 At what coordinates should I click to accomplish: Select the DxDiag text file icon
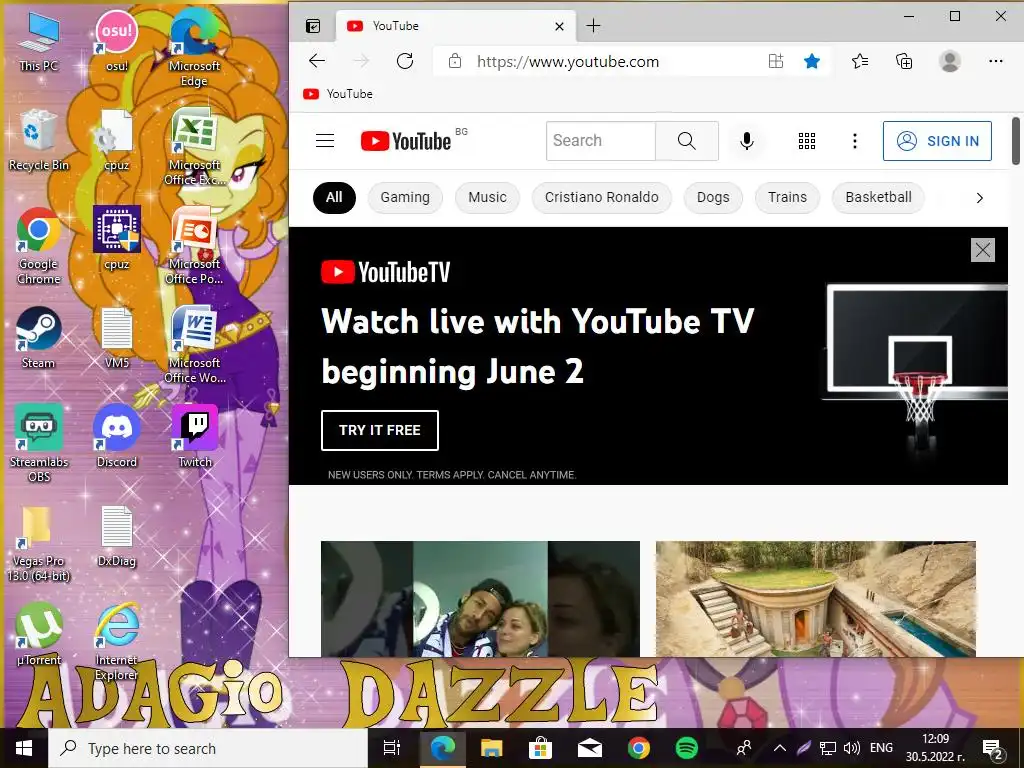(x=117, y=537)
